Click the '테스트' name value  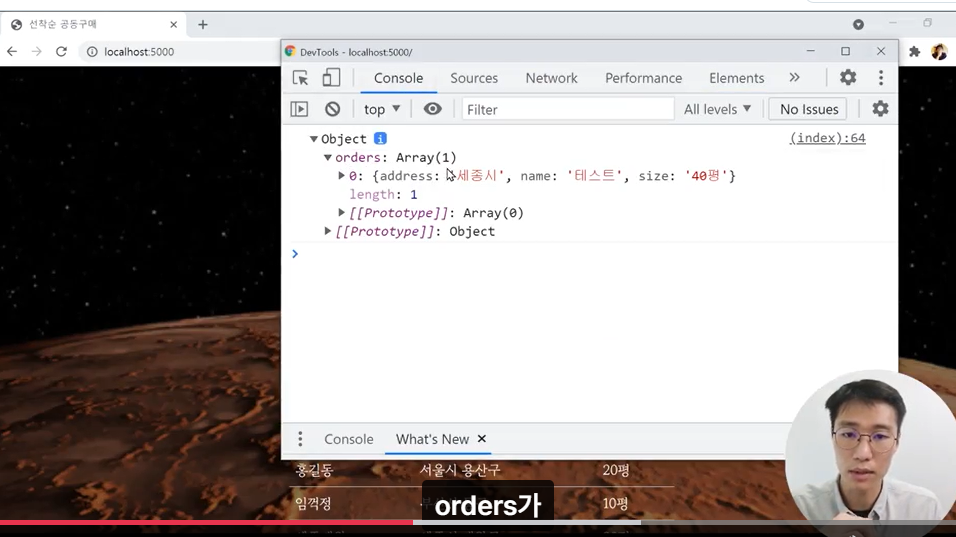tap(594, 176)
